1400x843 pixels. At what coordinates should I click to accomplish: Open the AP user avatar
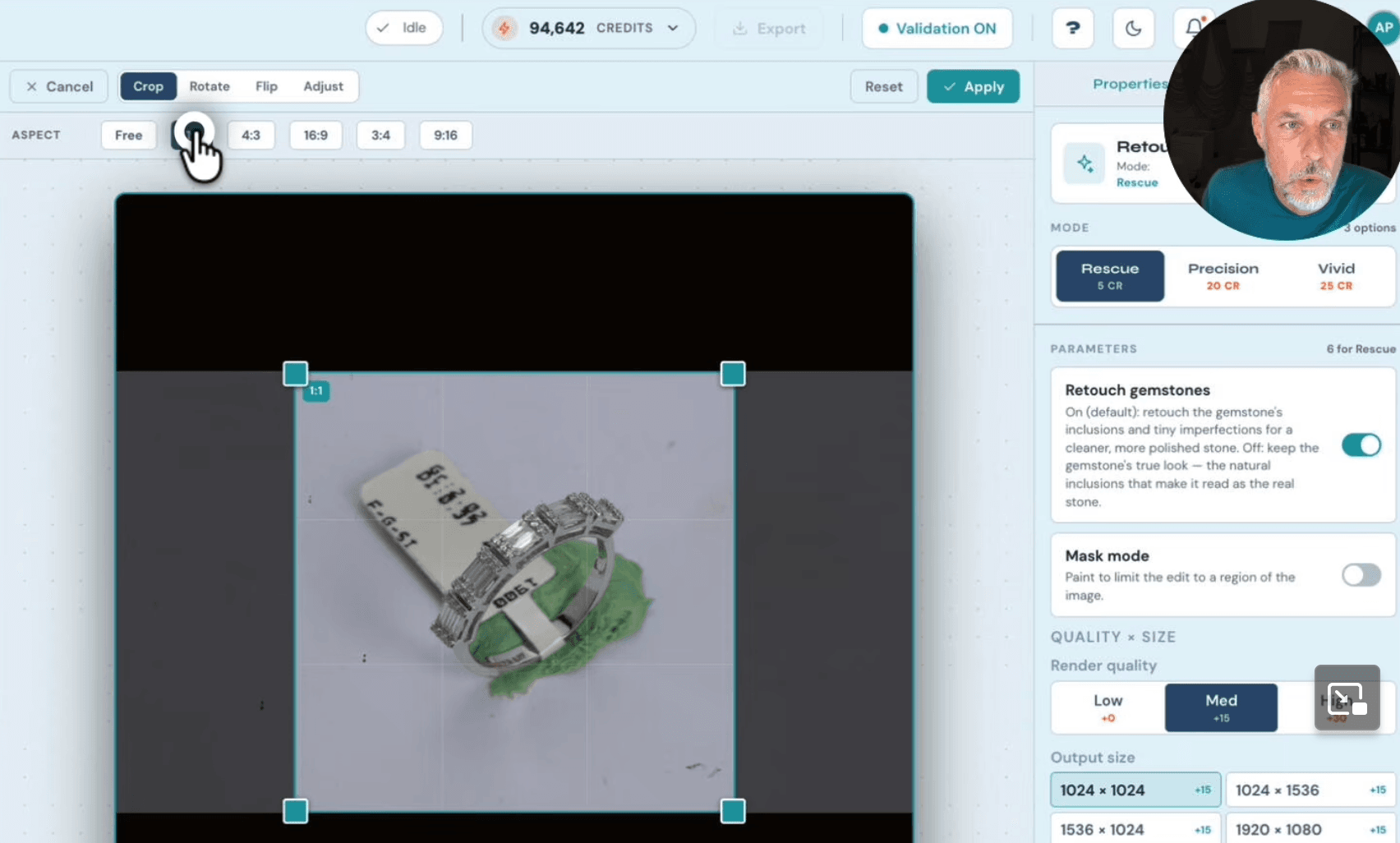click(x=1384, y=27)
